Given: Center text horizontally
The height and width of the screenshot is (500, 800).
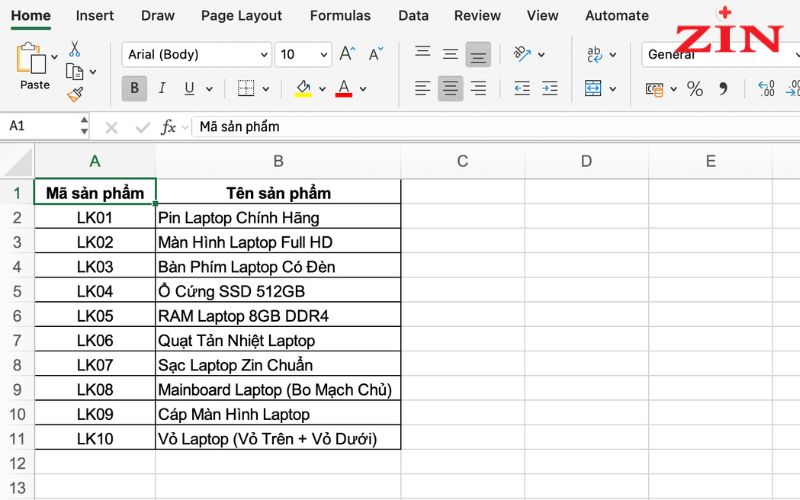Looking at the screenshot, I should [450, 88].
